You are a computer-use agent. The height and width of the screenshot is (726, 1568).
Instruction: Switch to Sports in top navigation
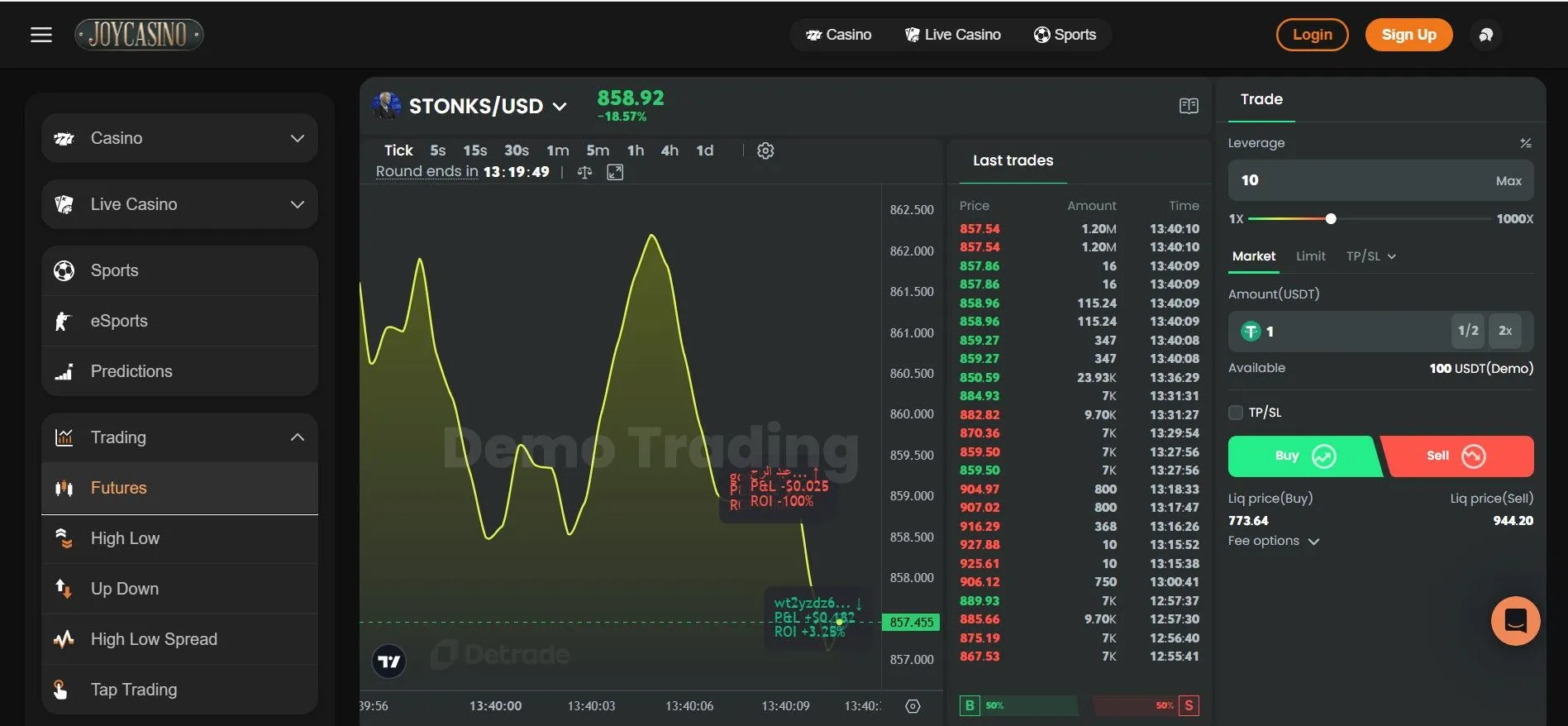1065,35
